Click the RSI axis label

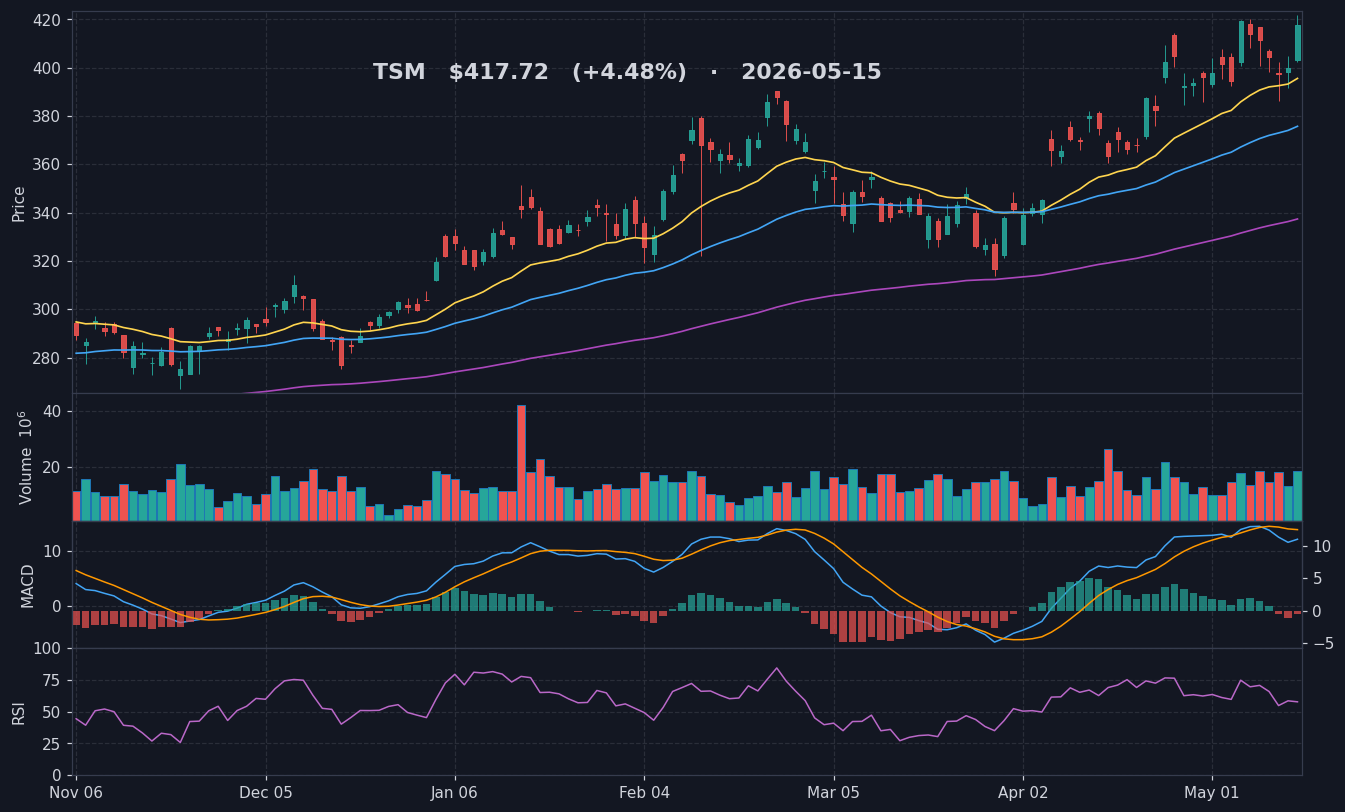coord(19,712)
